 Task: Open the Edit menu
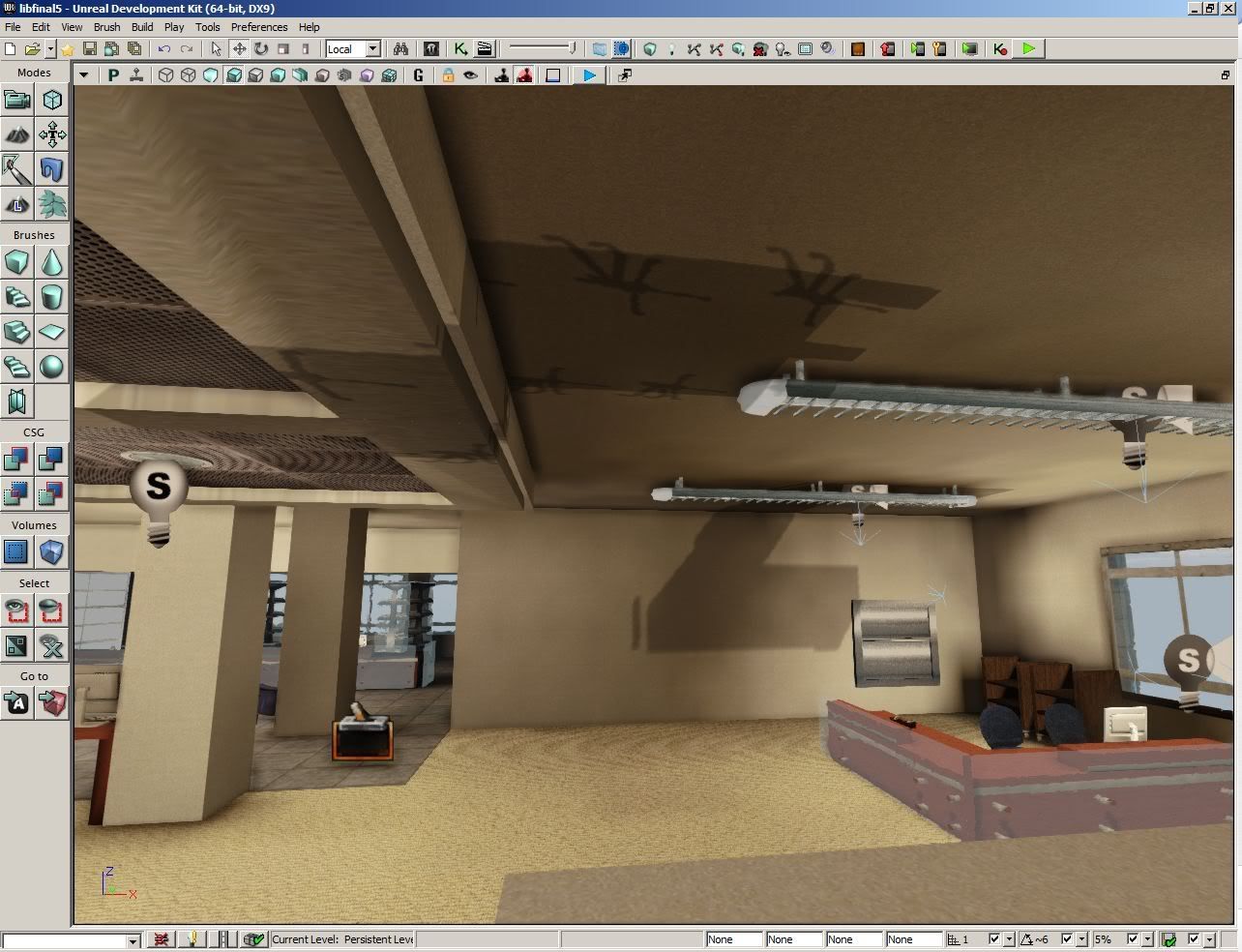[x=41, y=27]
